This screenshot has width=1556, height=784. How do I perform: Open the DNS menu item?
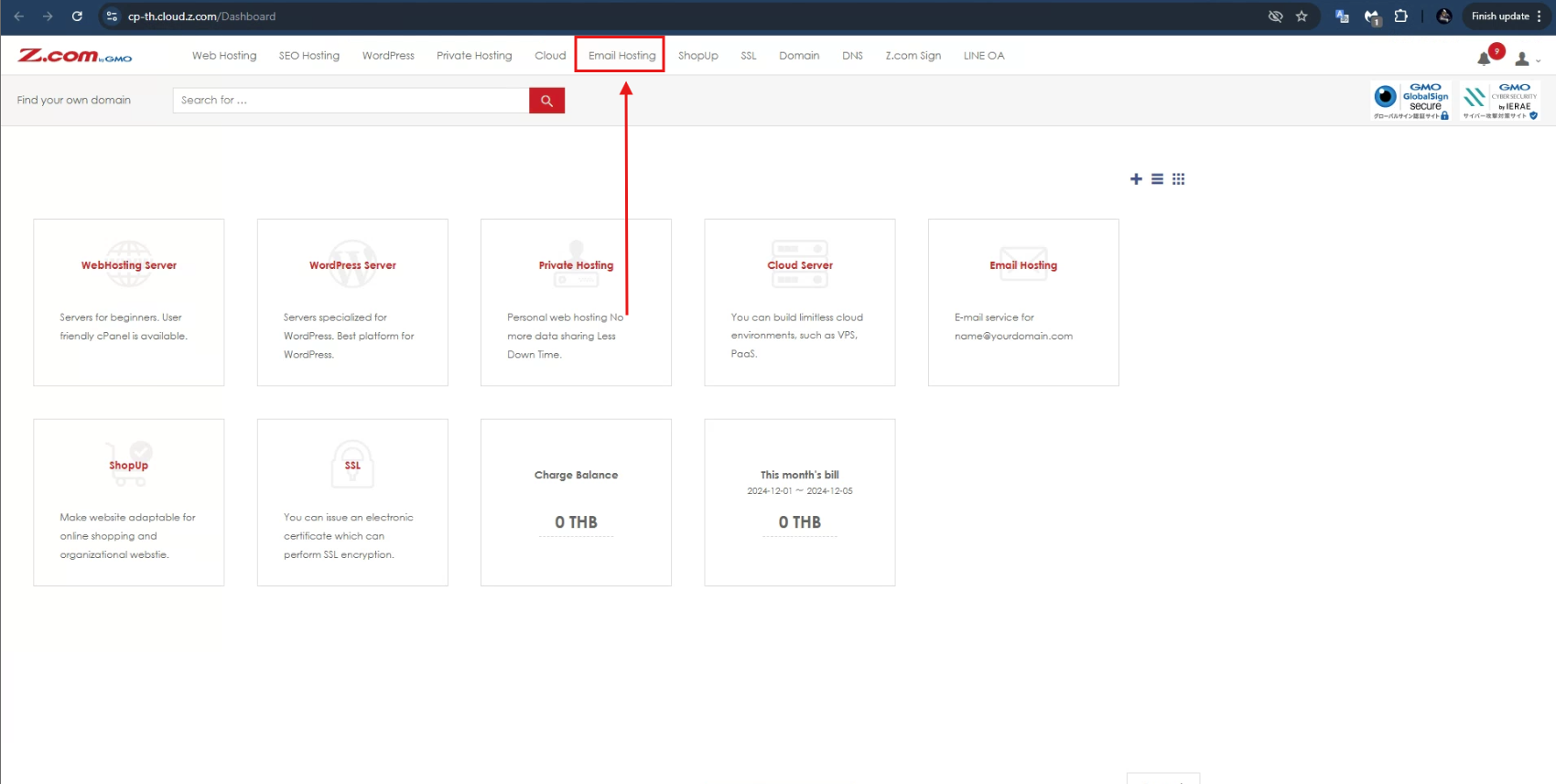click(852, 56)
